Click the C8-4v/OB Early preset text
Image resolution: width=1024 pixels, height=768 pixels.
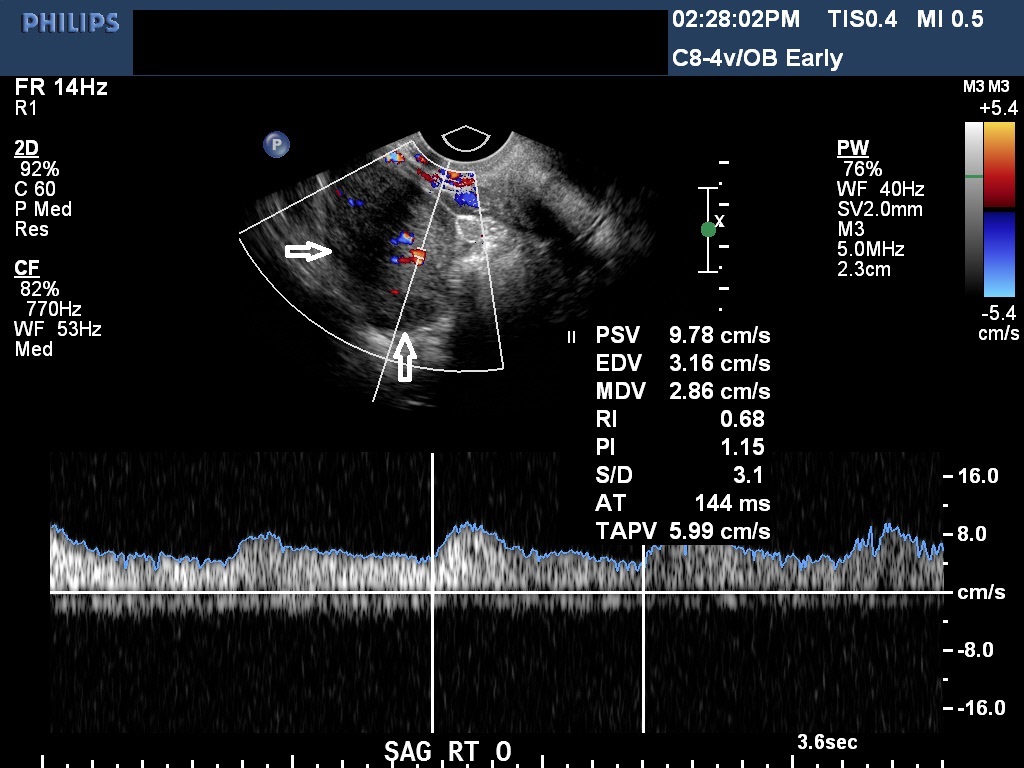757,58
